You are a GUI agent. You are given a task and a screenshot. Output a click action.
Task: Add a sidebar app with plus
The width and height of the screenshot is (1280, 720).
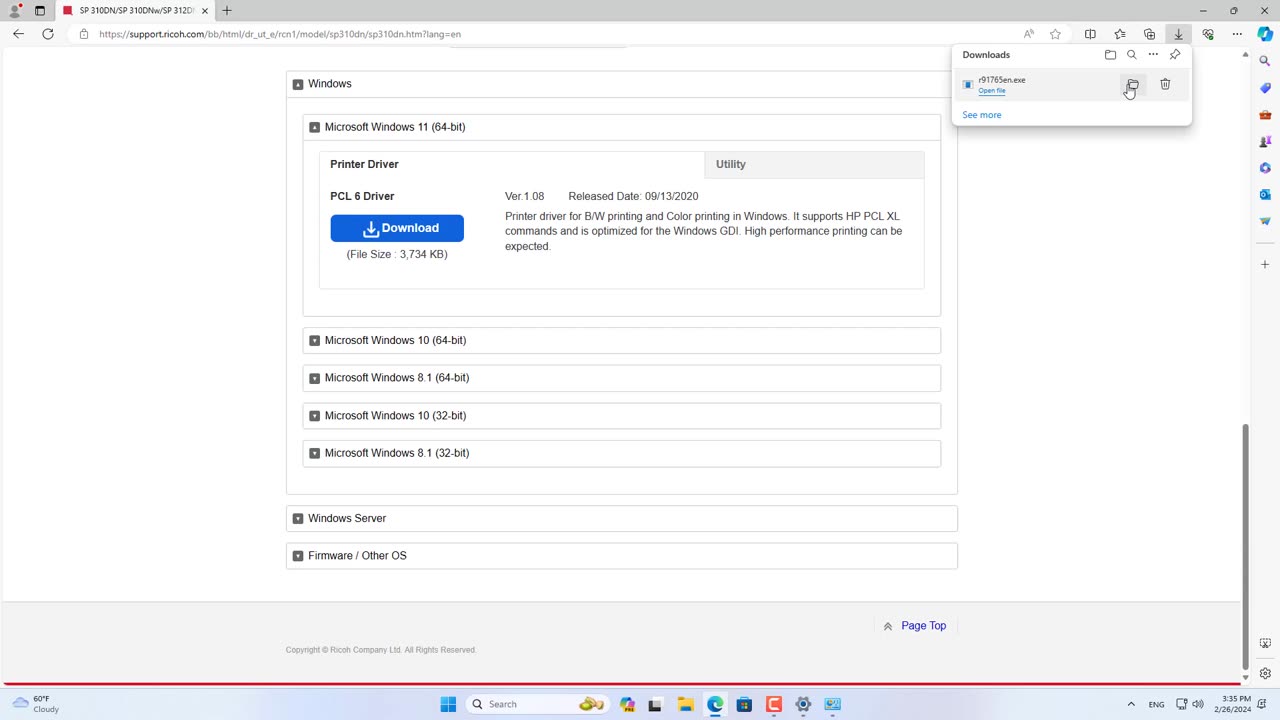point(1265,264)
